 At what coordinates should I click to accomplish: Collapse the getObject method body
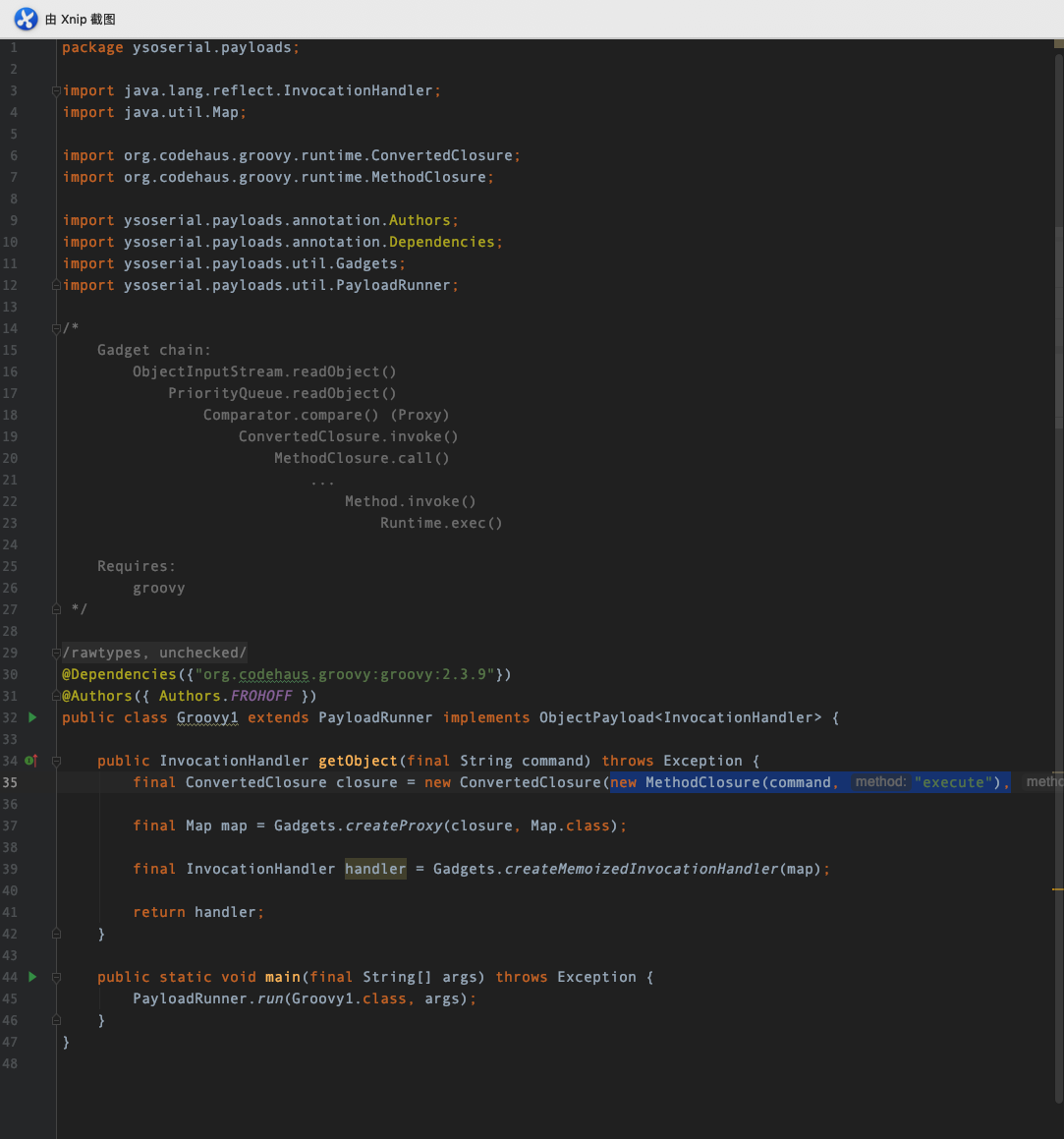[56, 761]
